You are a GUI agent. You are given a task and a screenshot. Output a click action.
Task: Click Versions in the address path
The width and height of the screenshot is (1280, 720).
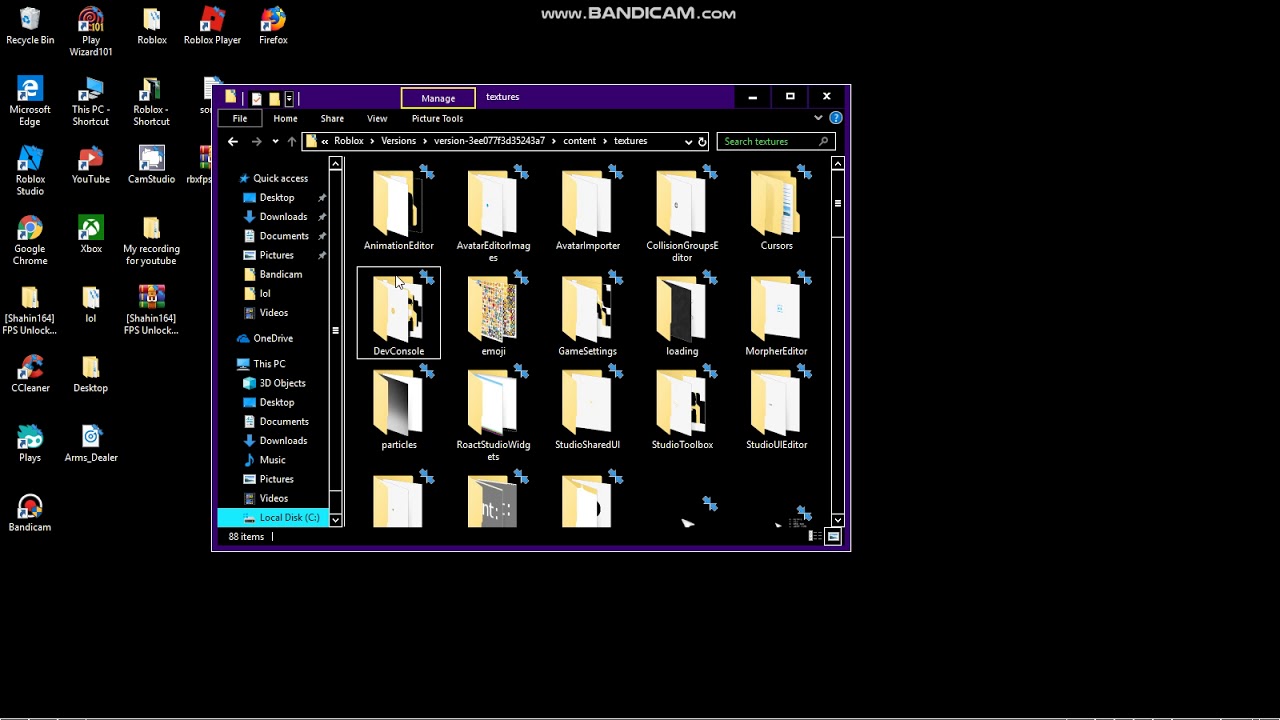(x=398, y=141)
